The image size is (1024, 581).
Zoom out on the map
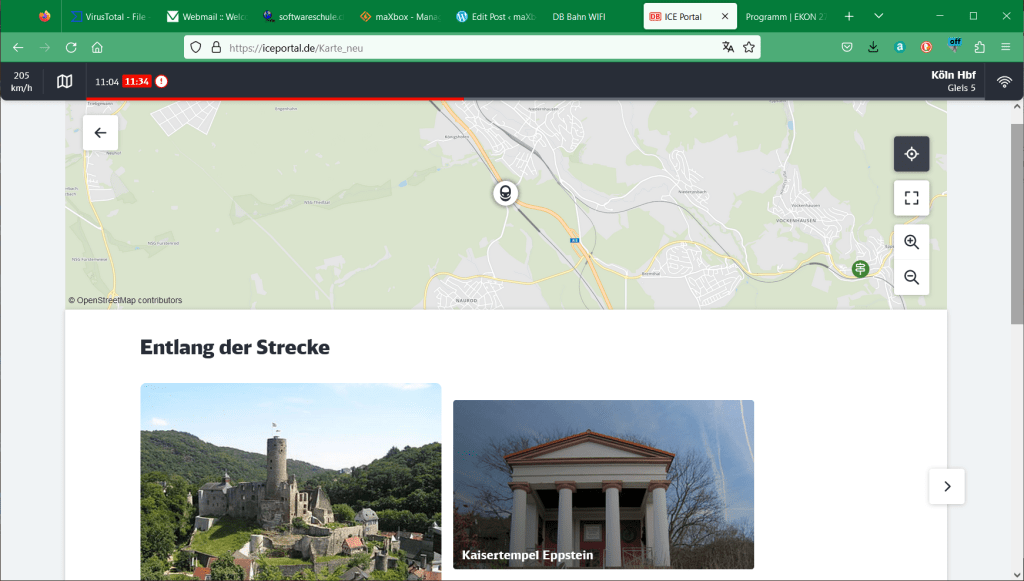pos(911,277)
